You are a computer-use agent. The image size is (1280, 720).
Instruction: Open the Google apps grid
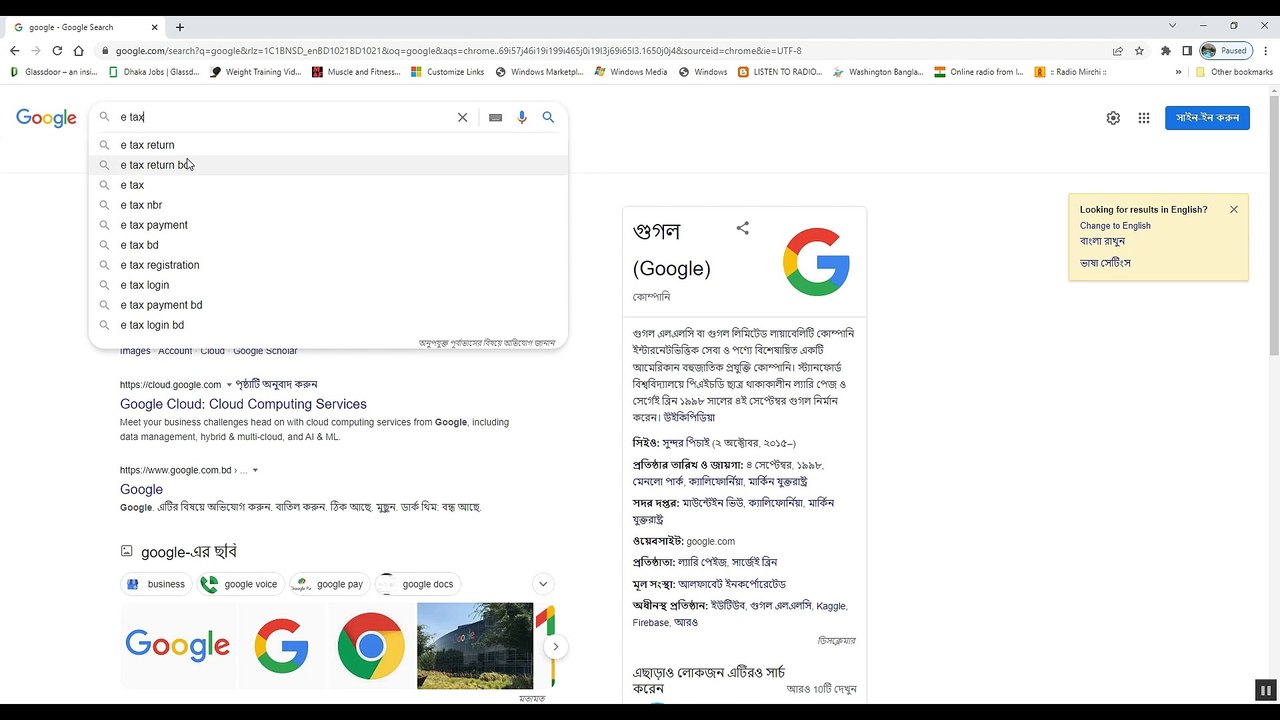tap(1144, 118)
